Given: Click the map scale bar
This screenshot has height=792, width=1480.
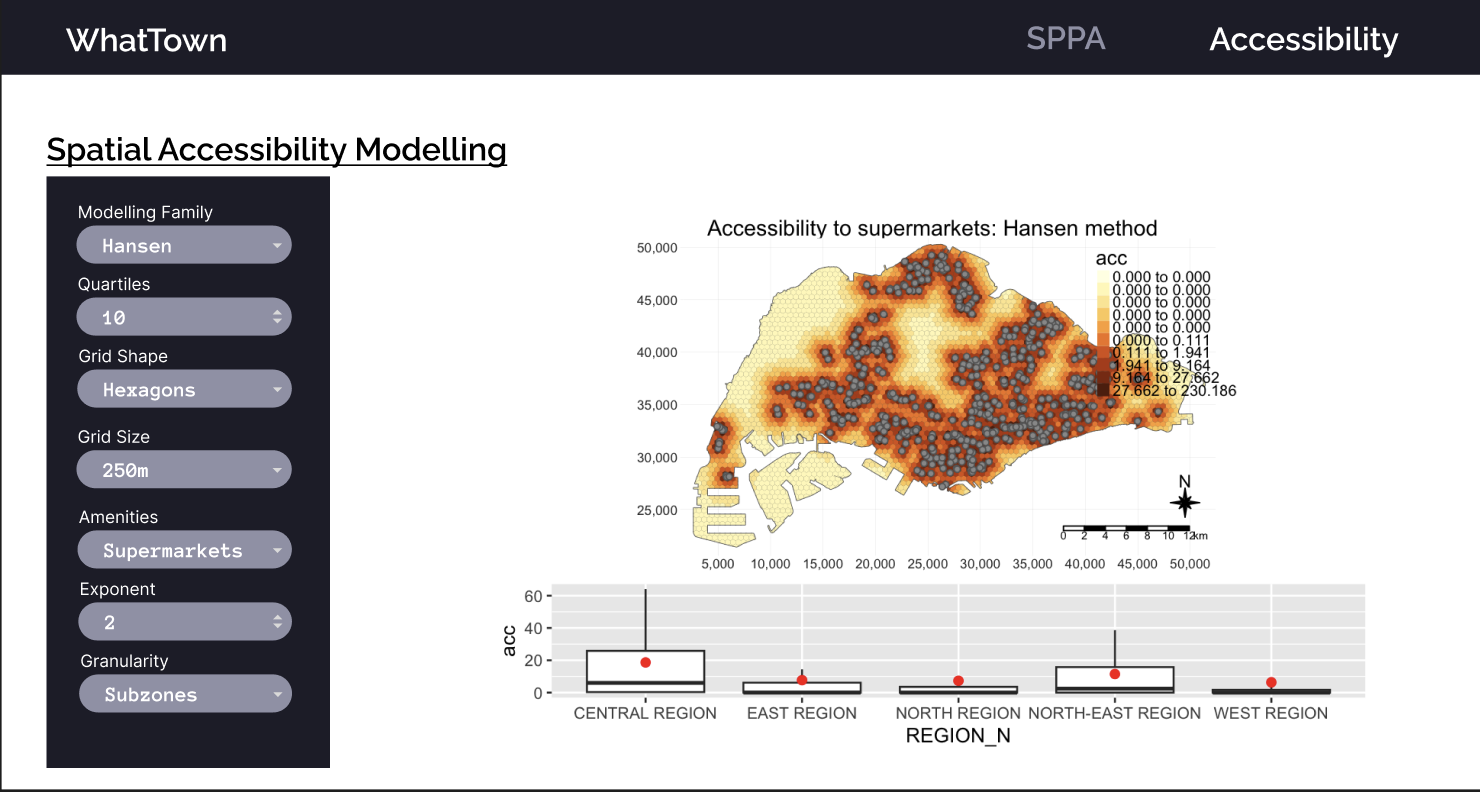Looking at the screenshot, I should (x=1126, y=527).
